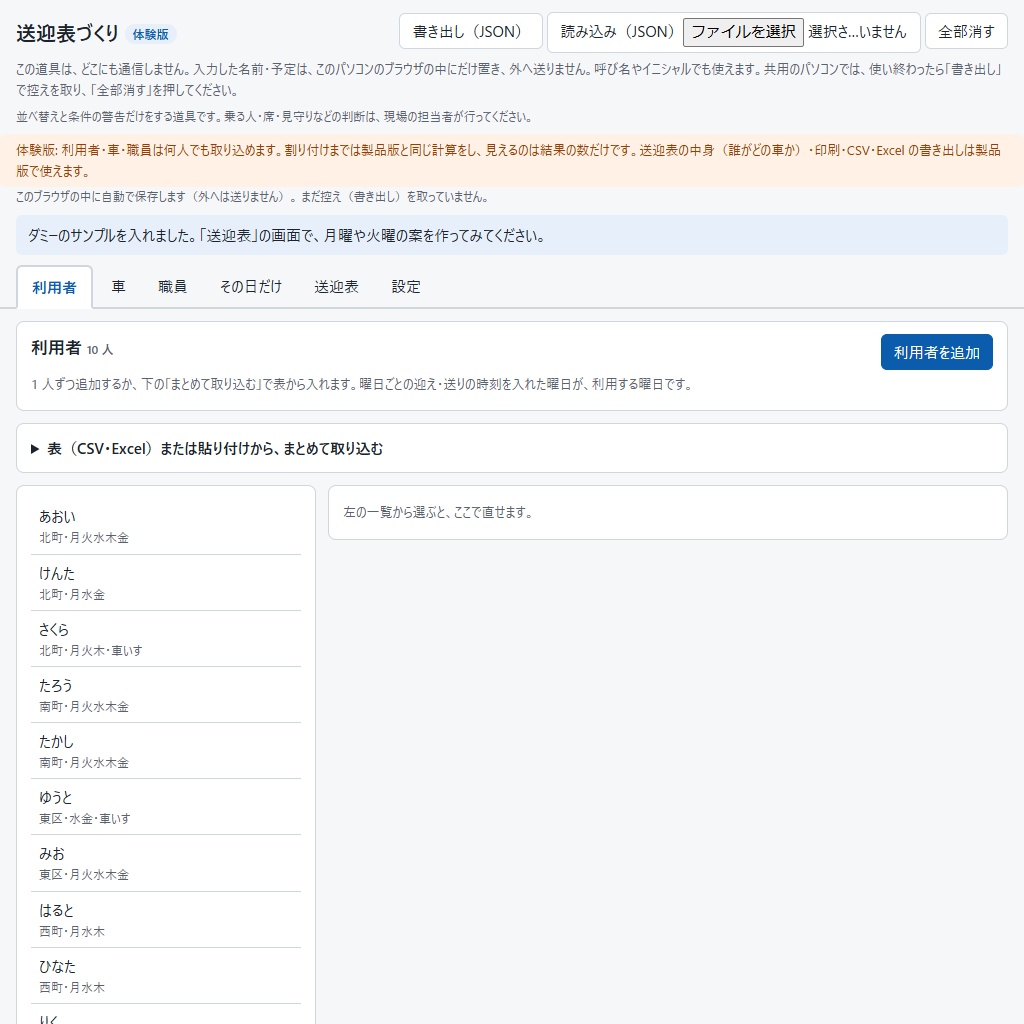
Task: Select user はると in the list
Action: [166, 920]
